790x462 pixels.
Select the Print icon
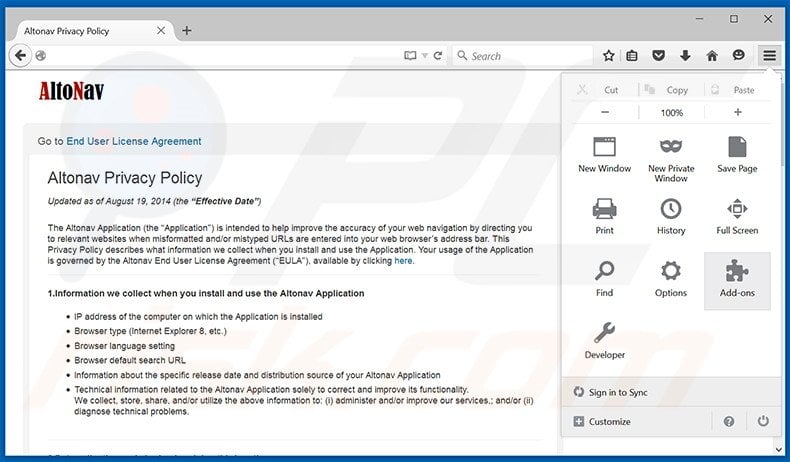pos(604,217)
